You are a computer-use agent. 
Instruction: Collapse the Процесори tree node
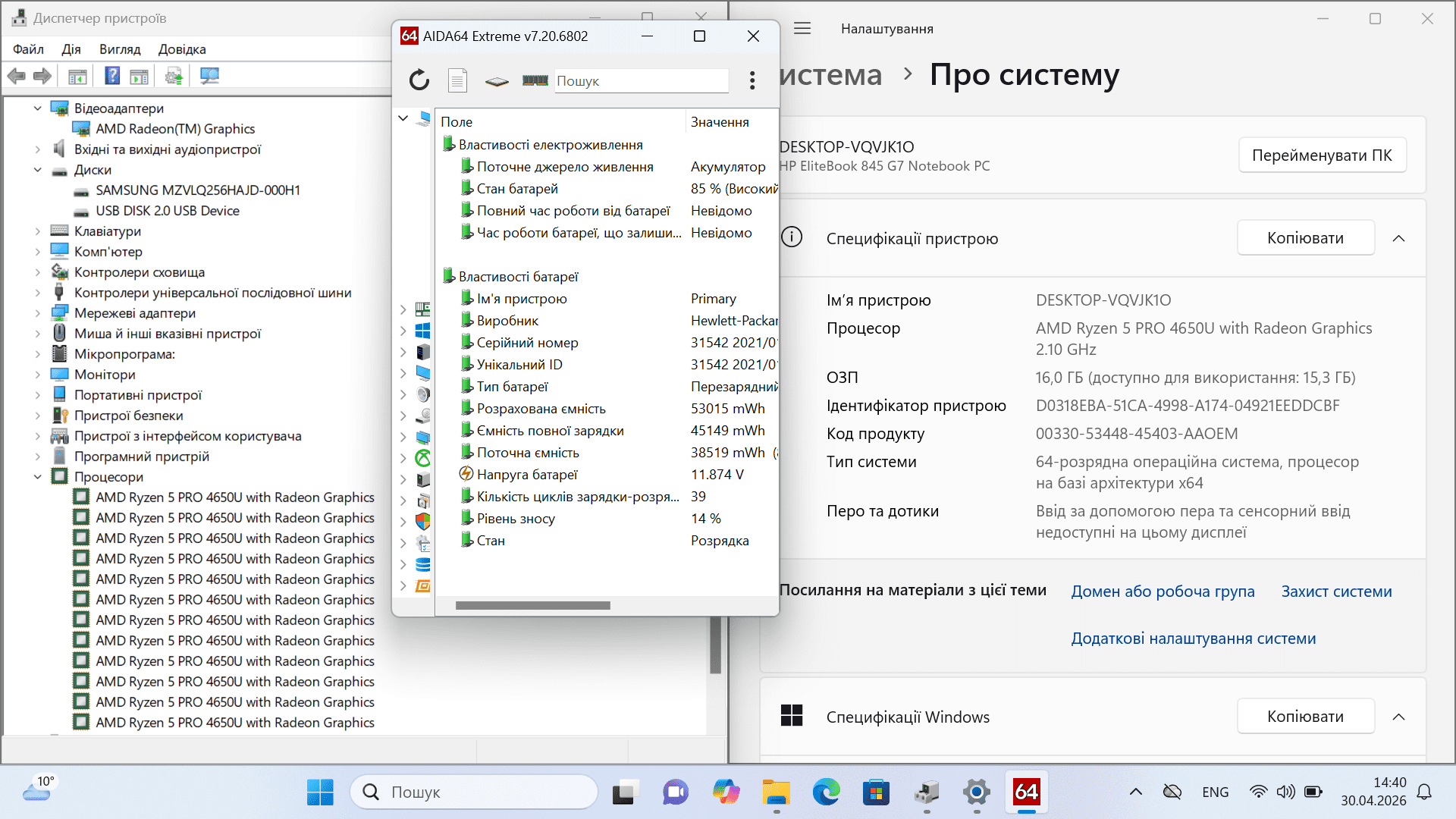click(x=37, y=477)
